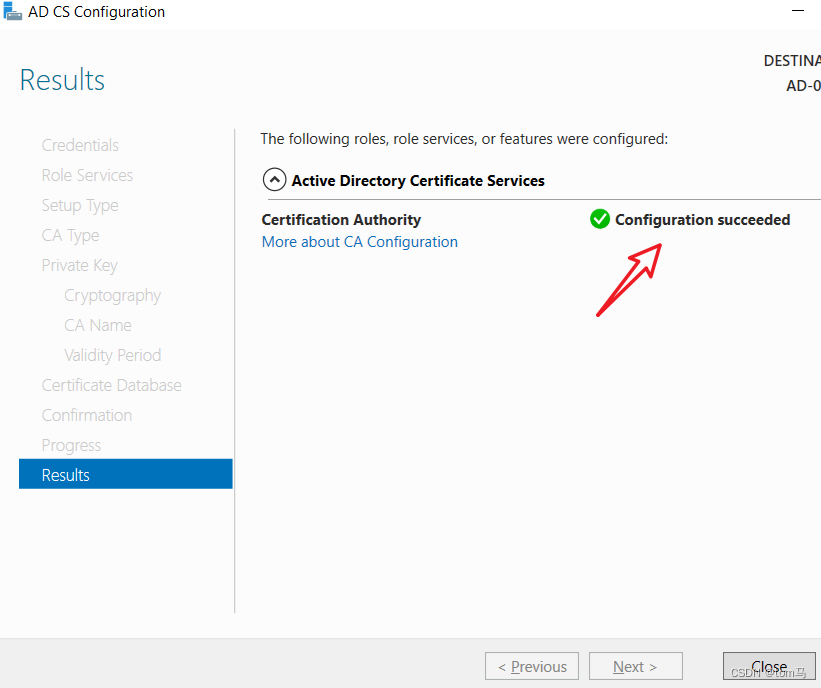Open the More about CA Configuration link

pyautogui.click(x=359, y=242)
